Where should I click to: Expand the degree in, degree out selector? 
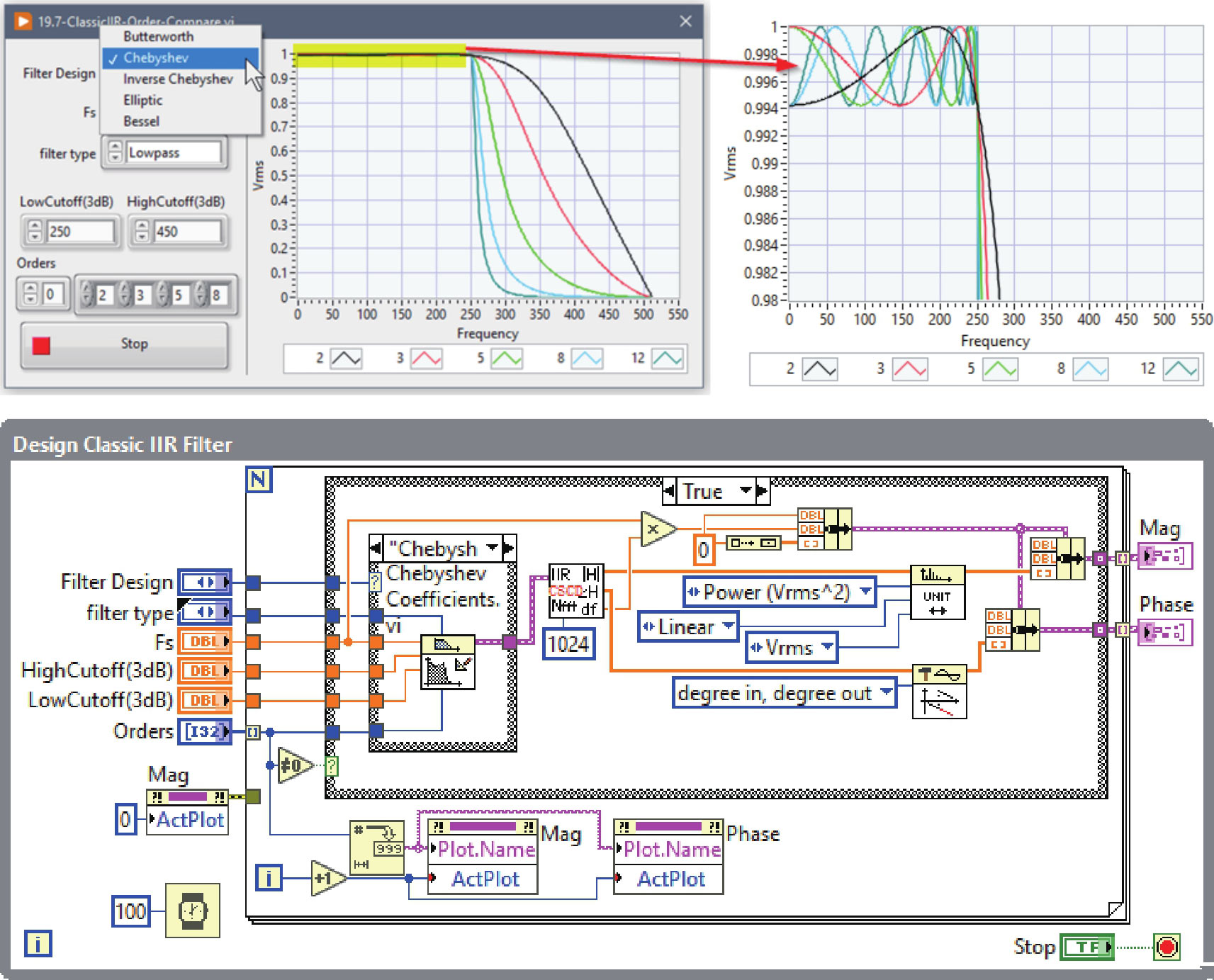tap(886, 692)
